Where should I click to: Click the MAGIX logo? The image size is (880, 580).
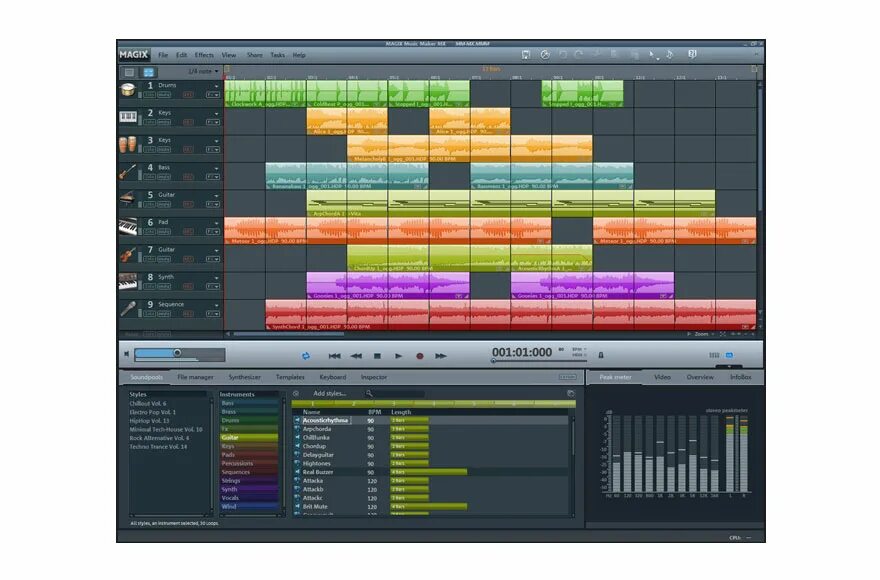(x=134, y=54)
